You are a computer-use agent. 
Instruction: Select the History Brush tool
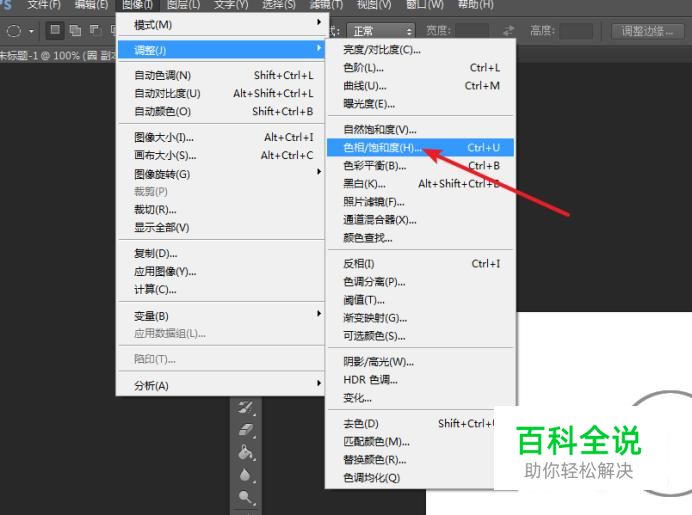[246, 407]
